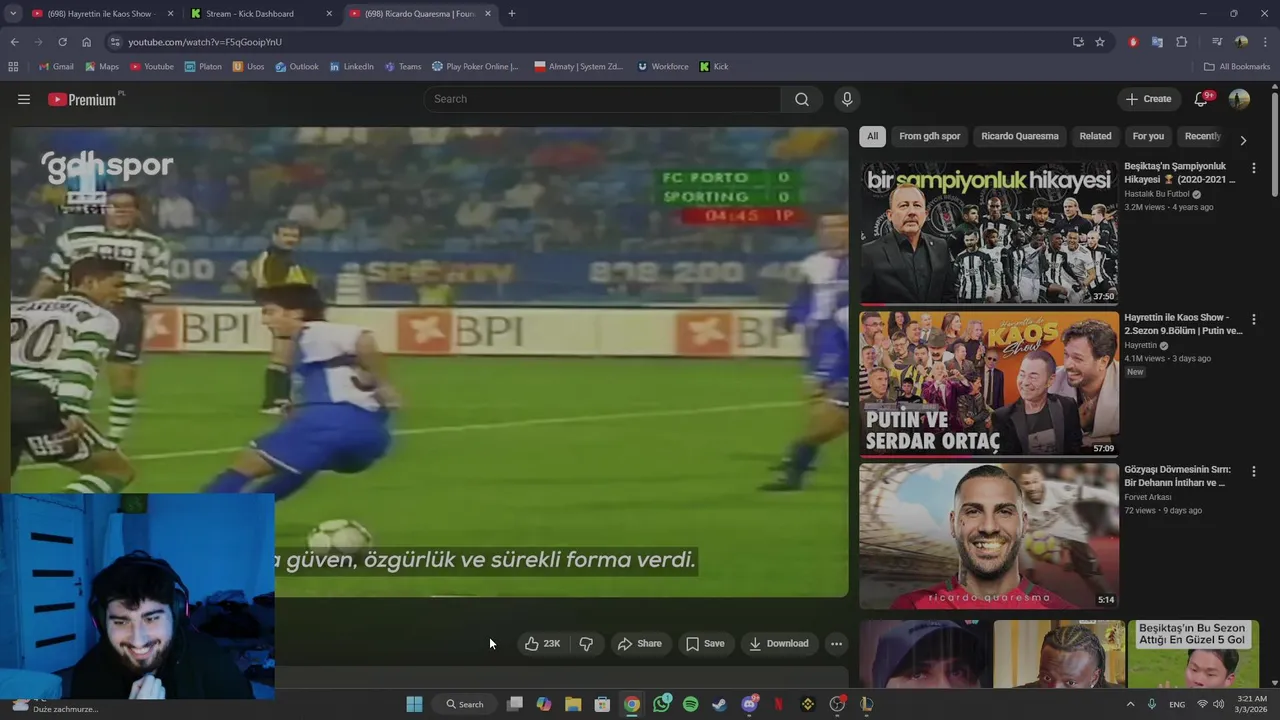This screenshot has width=1280, height=720.
Task: Show more filter chips with the right arrow
Action: [x=1242, y=140]
